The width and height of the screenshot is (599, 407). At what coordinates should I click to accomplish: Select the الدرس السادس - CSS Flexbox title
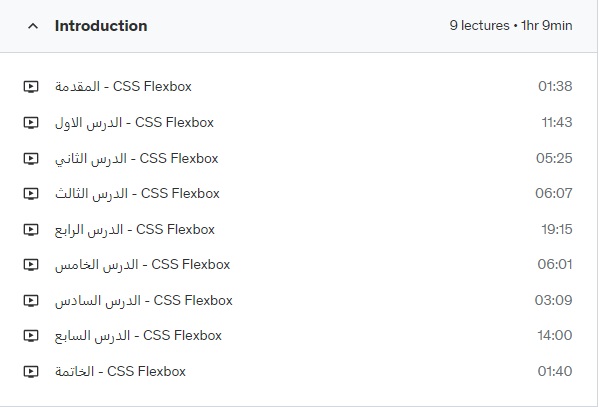(144, 301)
